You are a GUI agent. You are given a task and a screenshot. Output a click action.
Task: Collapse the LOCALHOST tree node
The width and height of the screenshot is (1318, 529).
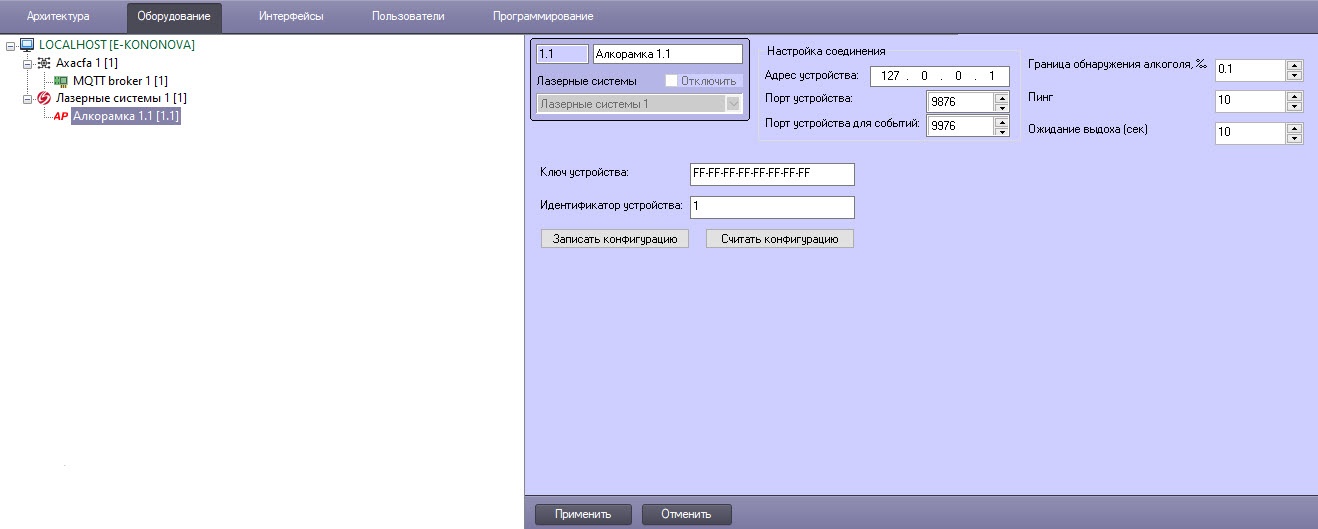[10, 45]
